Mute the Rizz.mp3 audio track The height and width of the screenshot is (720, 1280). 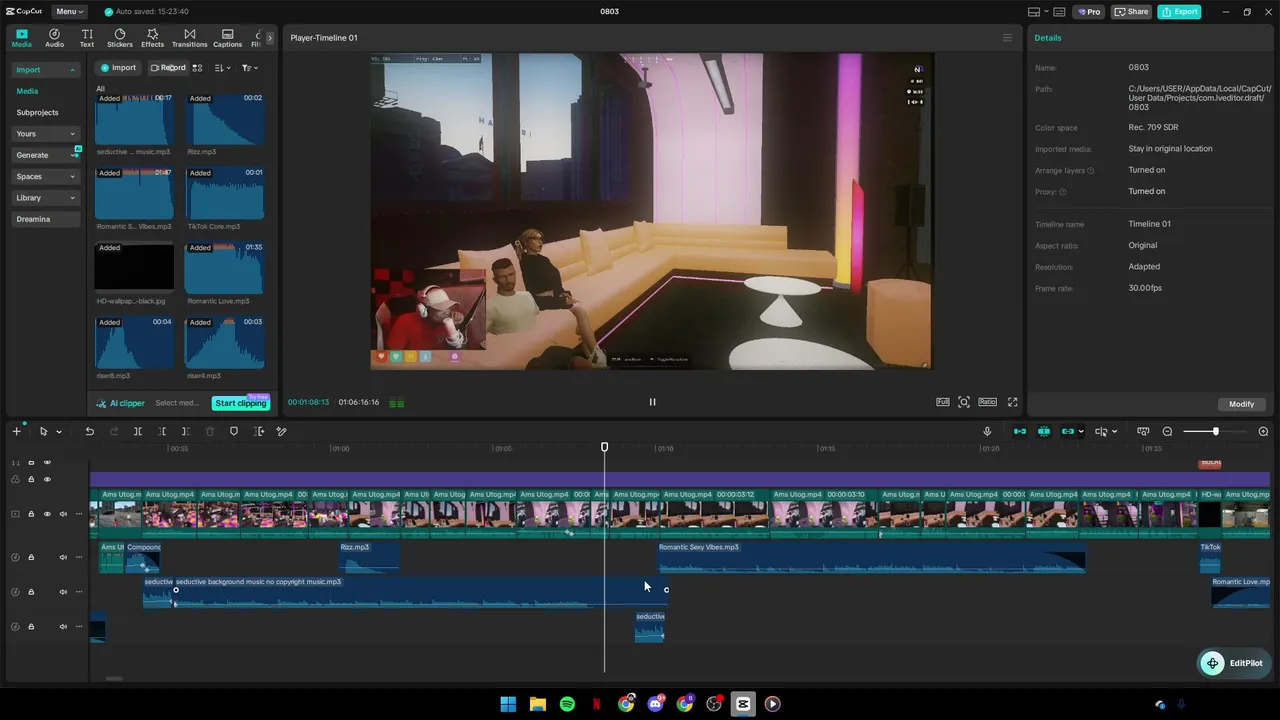coord(63,557)
